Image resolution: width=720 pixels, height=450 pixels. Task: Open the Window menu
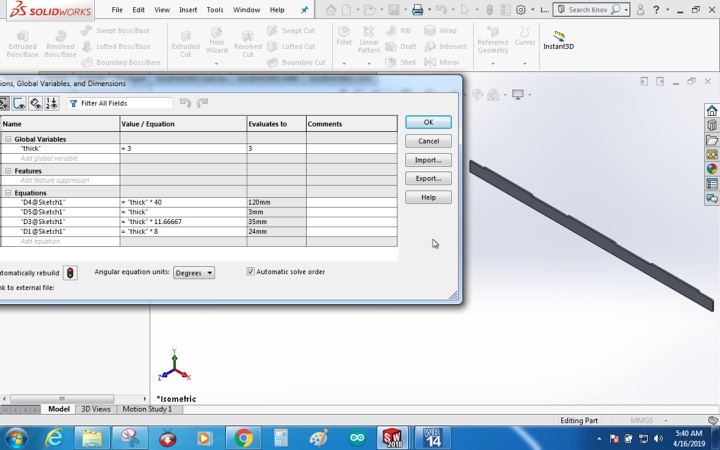point(247,10)
